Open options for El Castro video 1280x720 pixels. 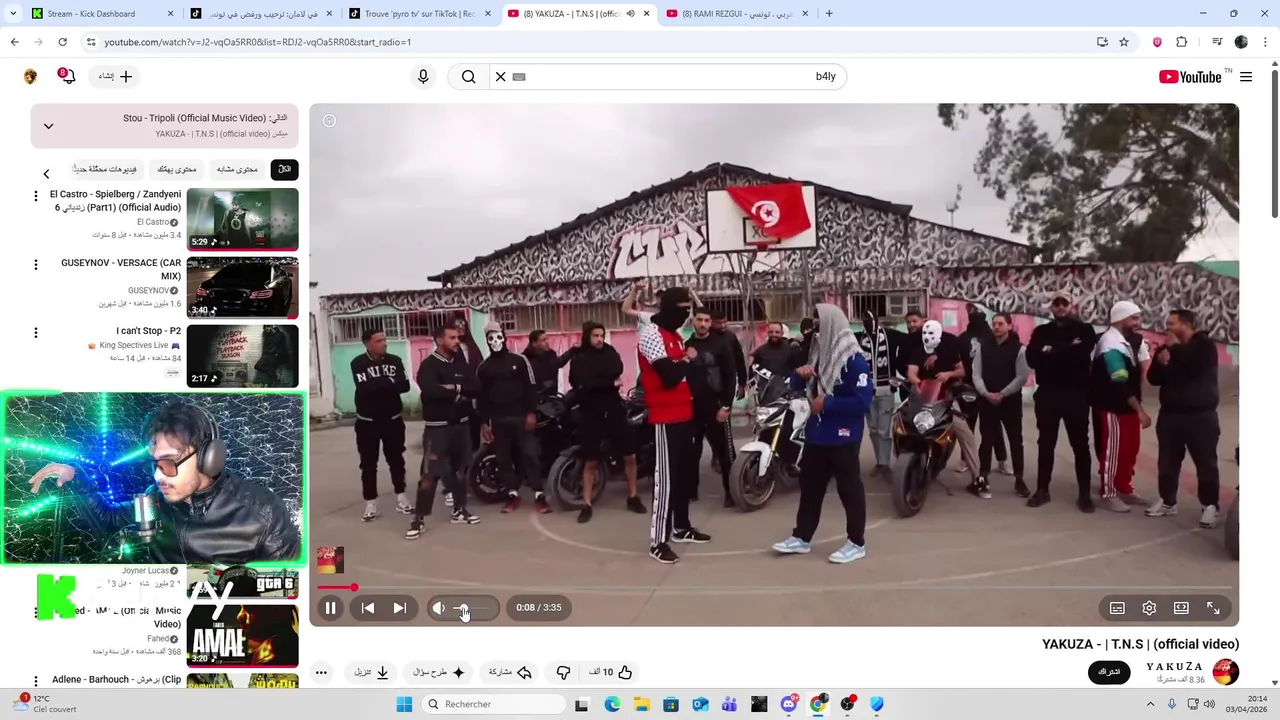pyautogui.click(x=36, y=196)
